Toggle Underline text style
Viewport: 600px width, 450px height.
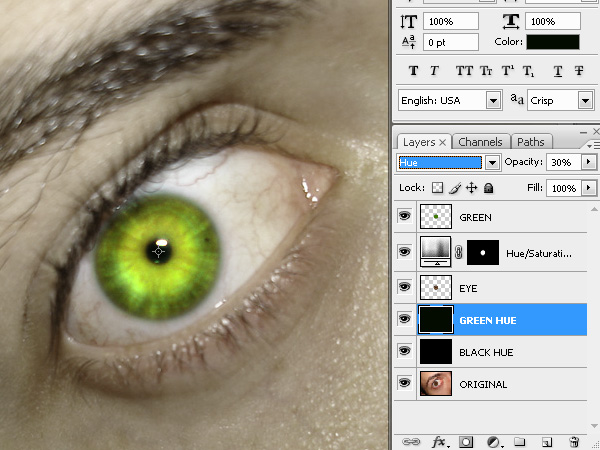(x=558, y=71)
